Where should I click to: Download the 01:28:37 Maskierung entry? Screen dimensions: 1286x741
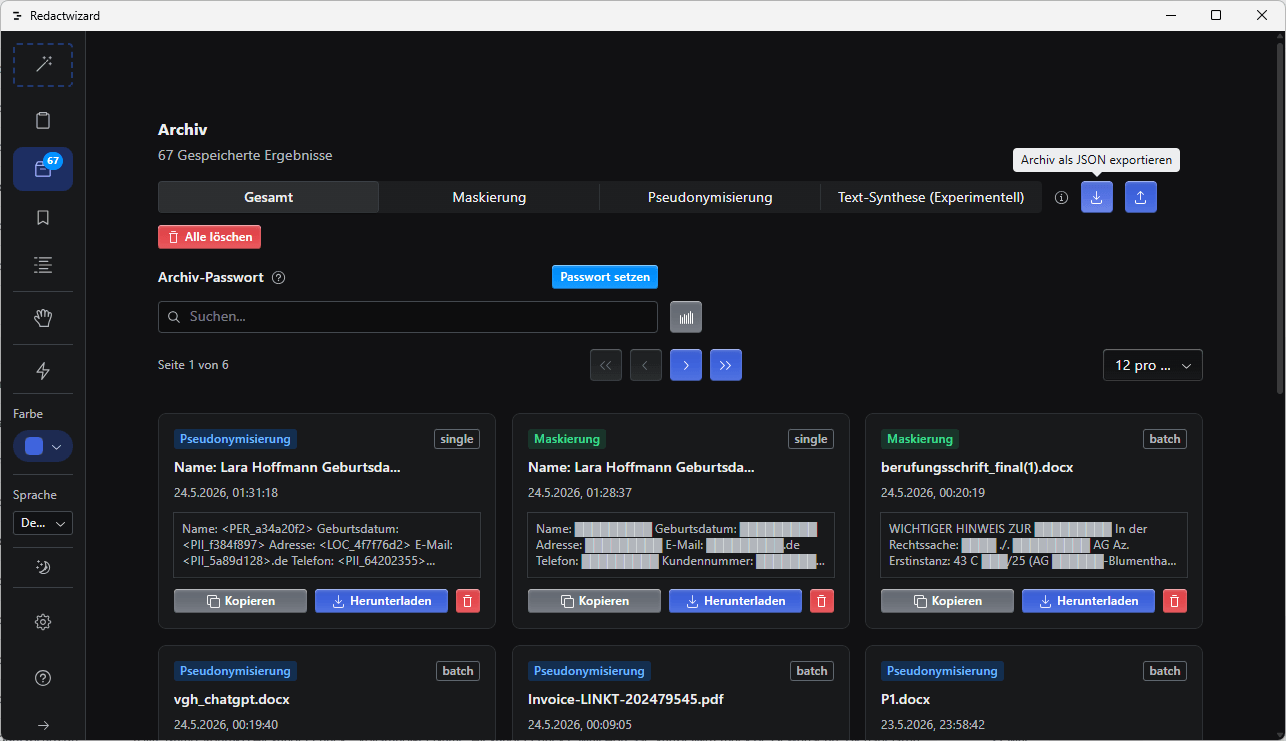[735, 601]
